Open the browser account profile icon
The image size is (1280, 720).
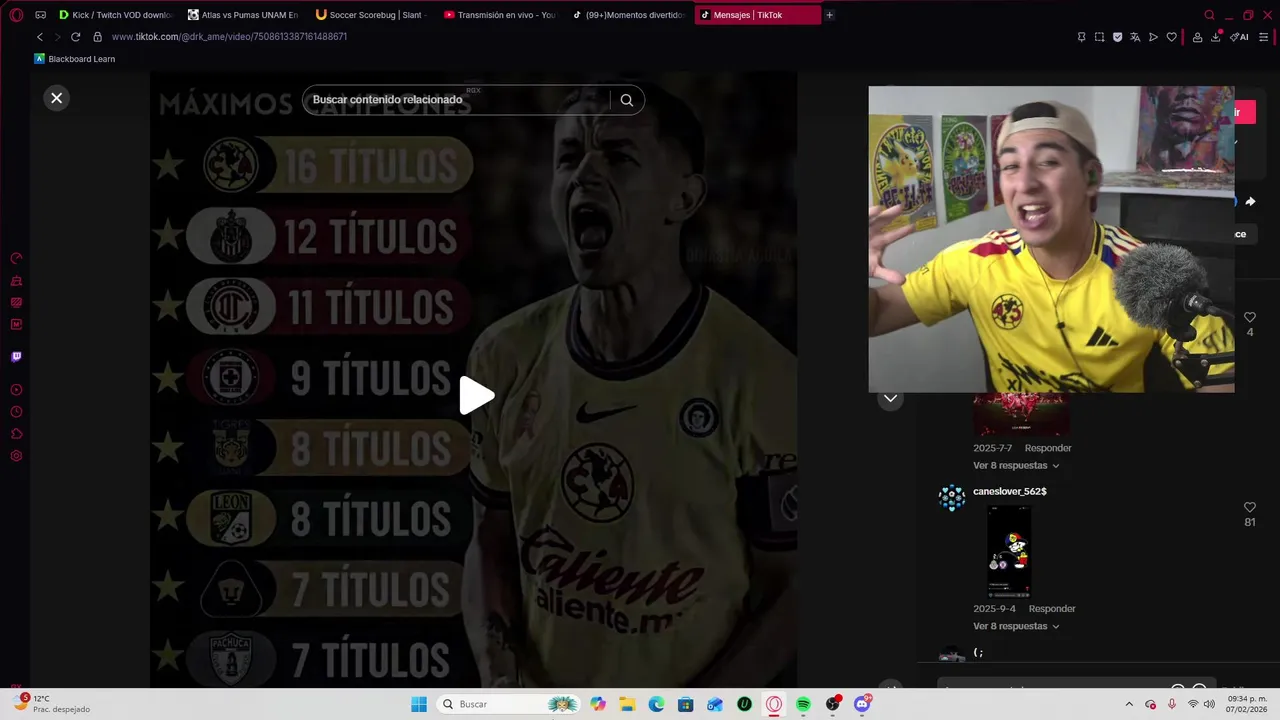pos(1197,37)
